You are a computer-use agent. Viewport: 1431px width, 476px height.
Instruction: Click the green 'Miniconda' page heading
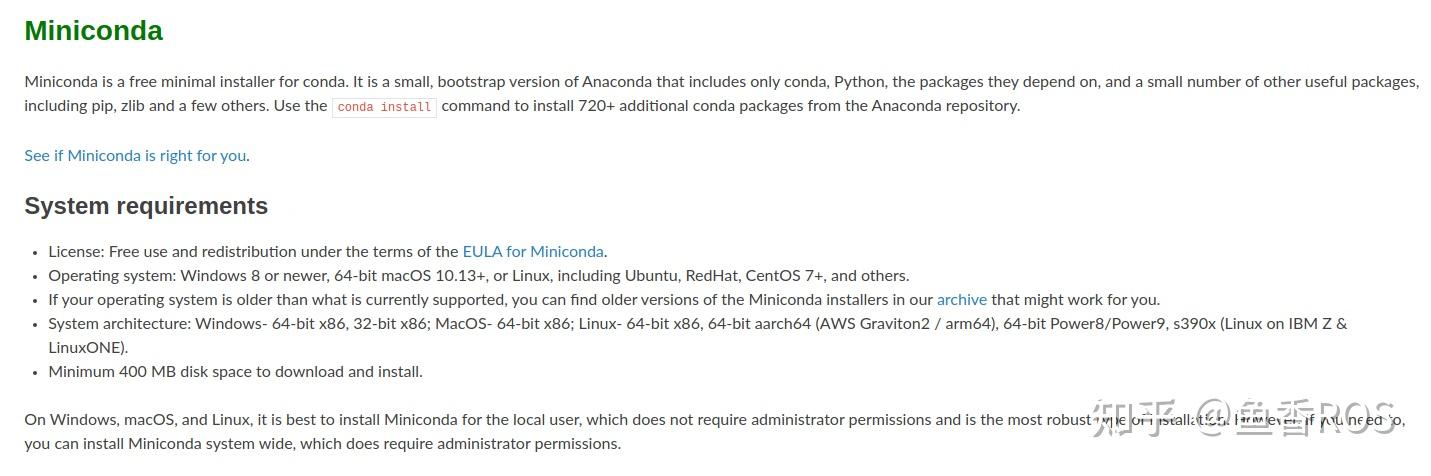click(93, 31)
